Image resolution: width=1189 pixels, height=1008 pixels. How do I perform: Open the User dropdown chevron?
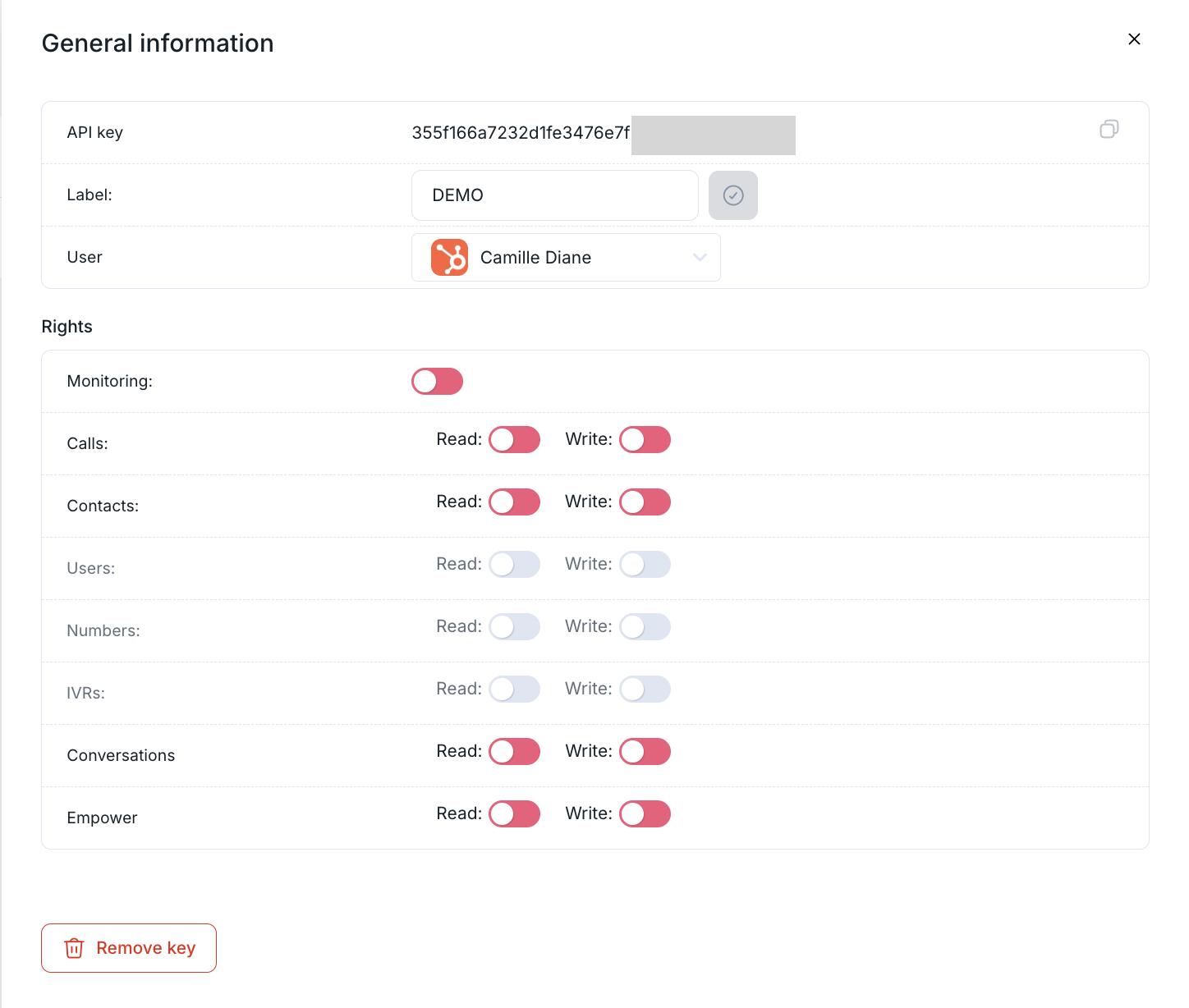pyautogui.click(x=700, y=258)
